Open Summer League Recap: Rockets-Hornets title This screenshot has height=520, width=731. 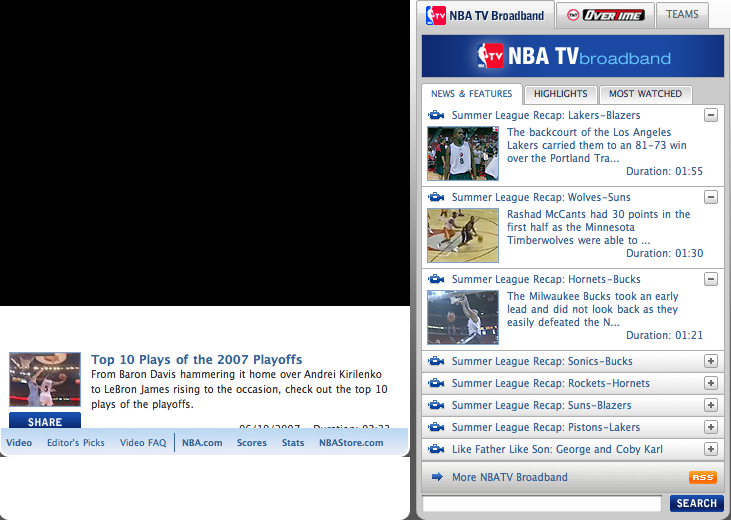click(x=551, y=383)
